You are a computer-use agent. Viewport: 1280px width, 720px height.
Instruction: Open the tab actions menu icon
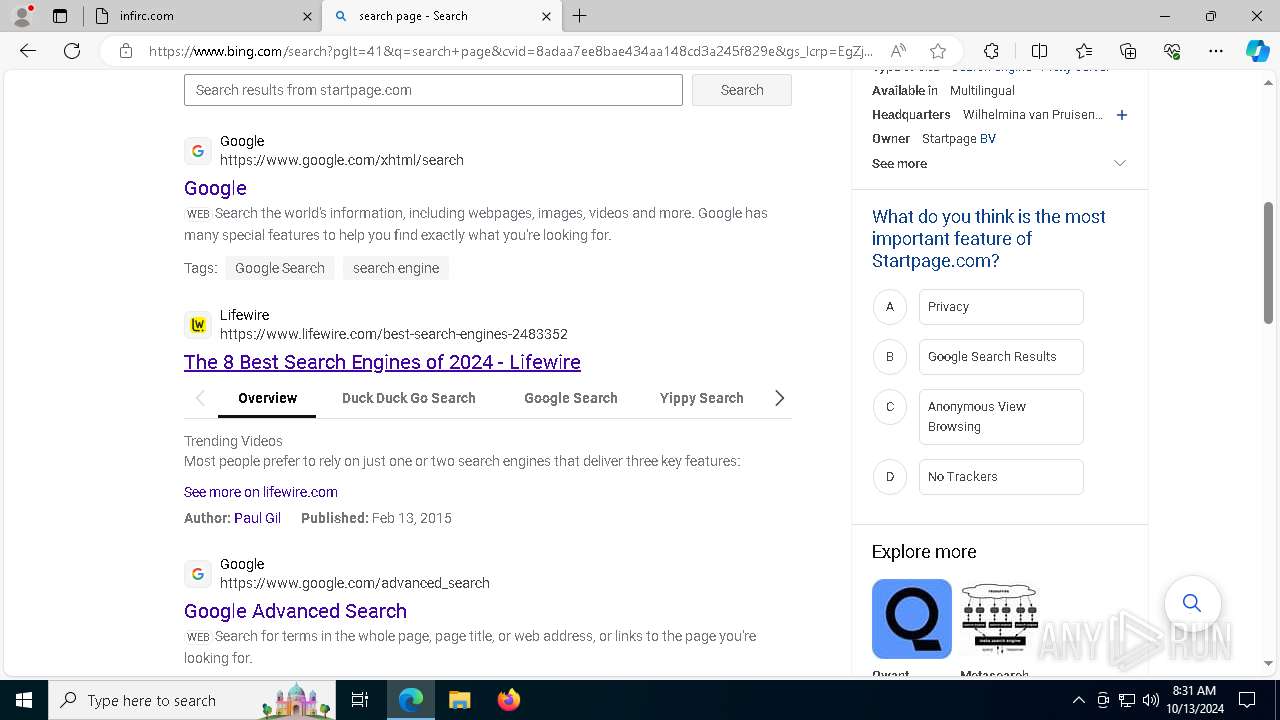click(x=60, y=16)
